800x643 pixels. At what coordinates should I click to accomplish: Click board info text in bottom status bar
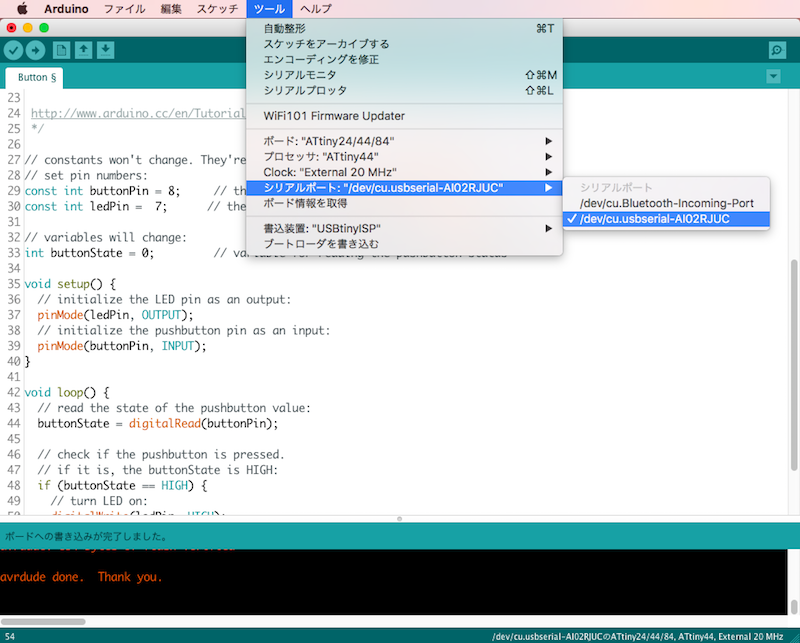coord(638,637)
